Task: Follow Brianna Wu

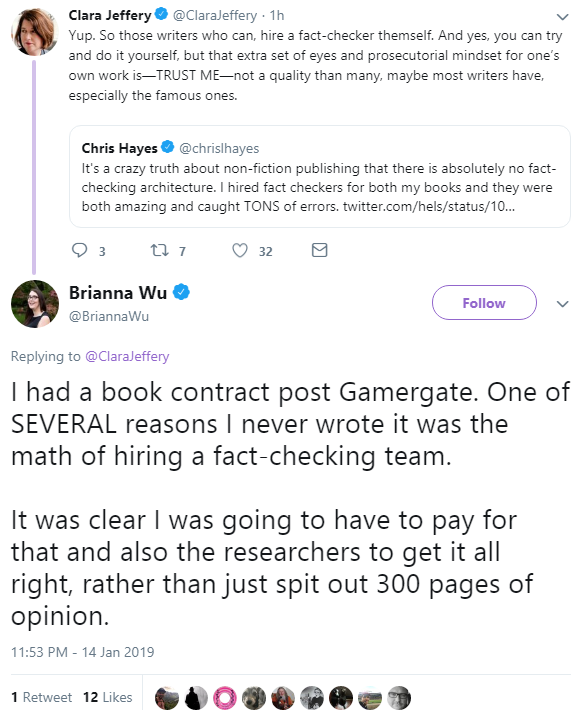Action: (x=484, y=302)
